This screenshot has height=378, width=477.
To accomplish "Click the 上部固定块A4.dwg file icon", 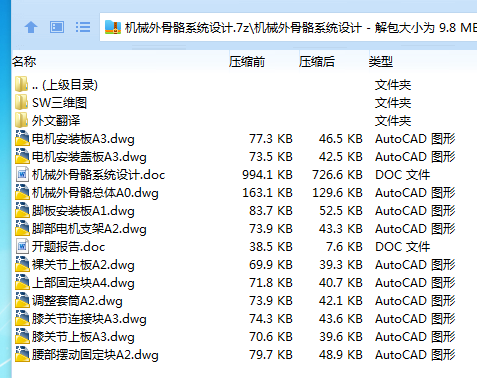I will pyautogui.click(x=22, y=282).
